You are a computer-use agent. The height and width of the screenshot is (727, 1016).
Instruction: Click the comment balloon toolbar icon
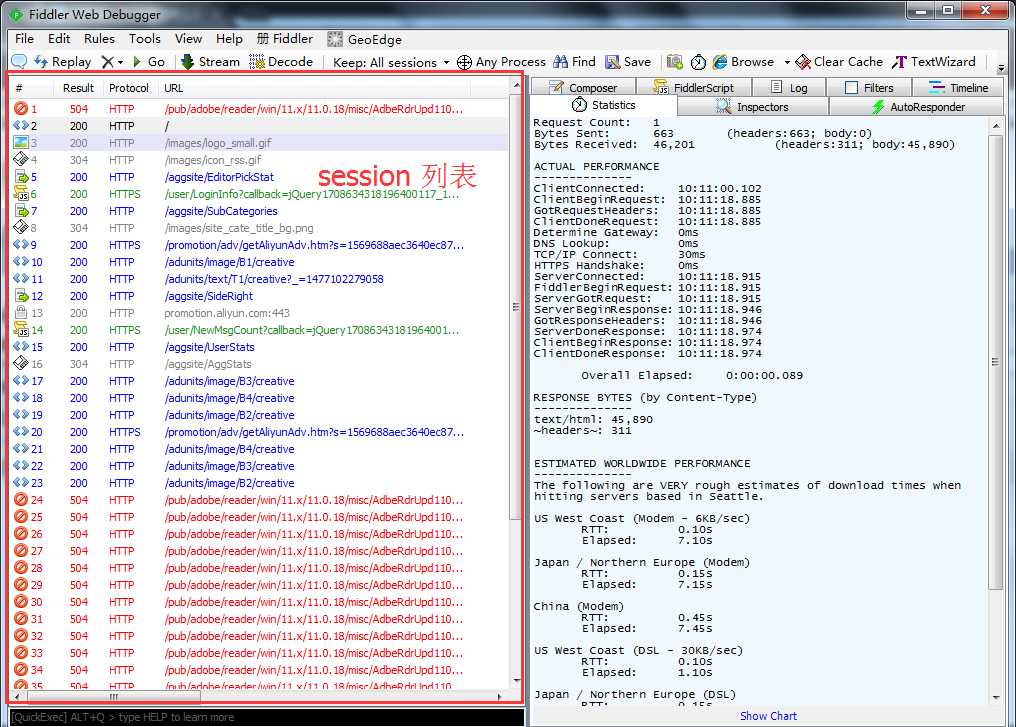19,62
